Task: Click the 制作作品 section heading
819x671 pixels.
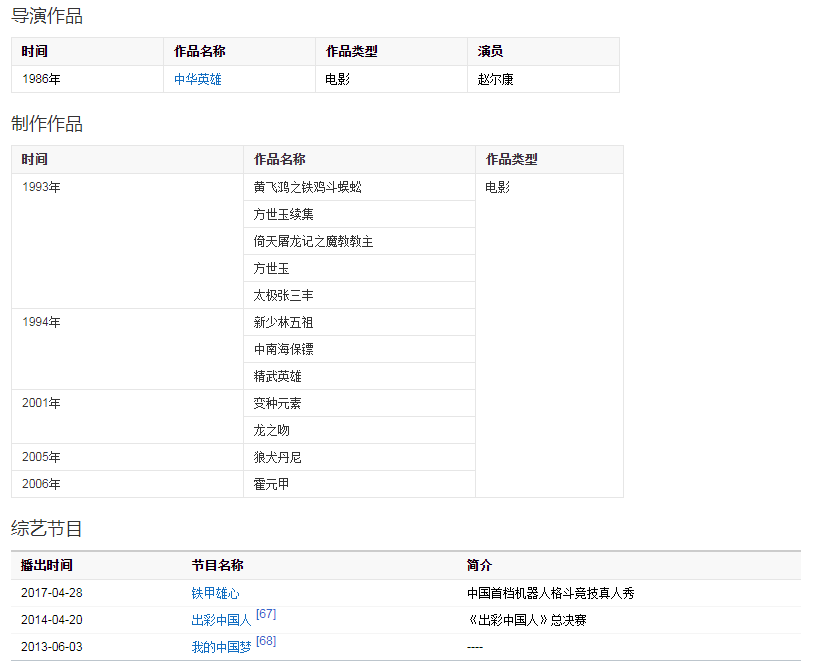Action: point(47,124)
